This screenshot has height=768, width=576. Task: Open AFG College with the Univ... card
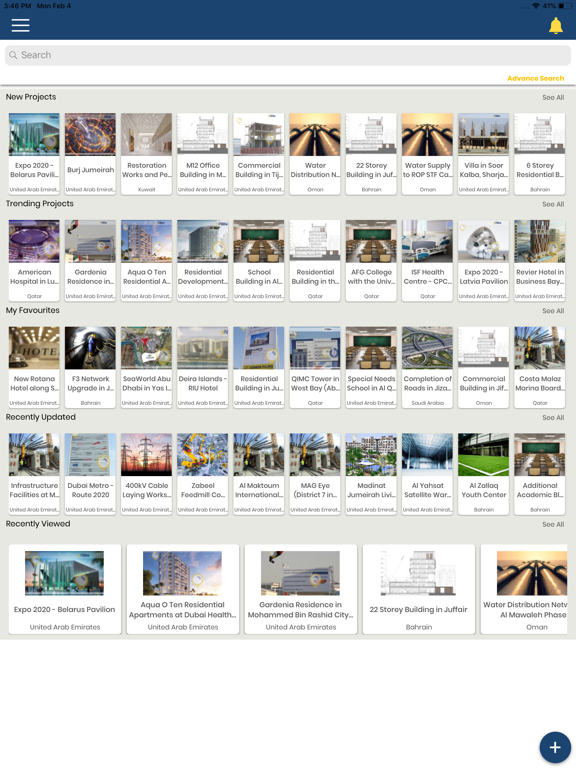point(371,261)
